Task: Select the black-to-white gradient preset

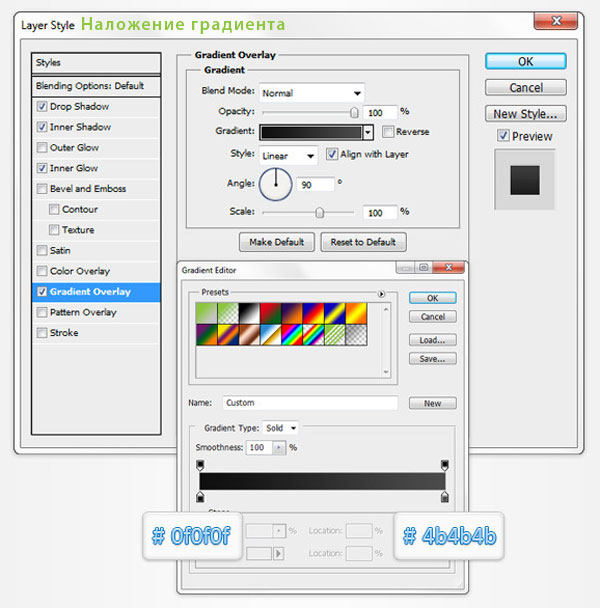Action: coord(247,315)
